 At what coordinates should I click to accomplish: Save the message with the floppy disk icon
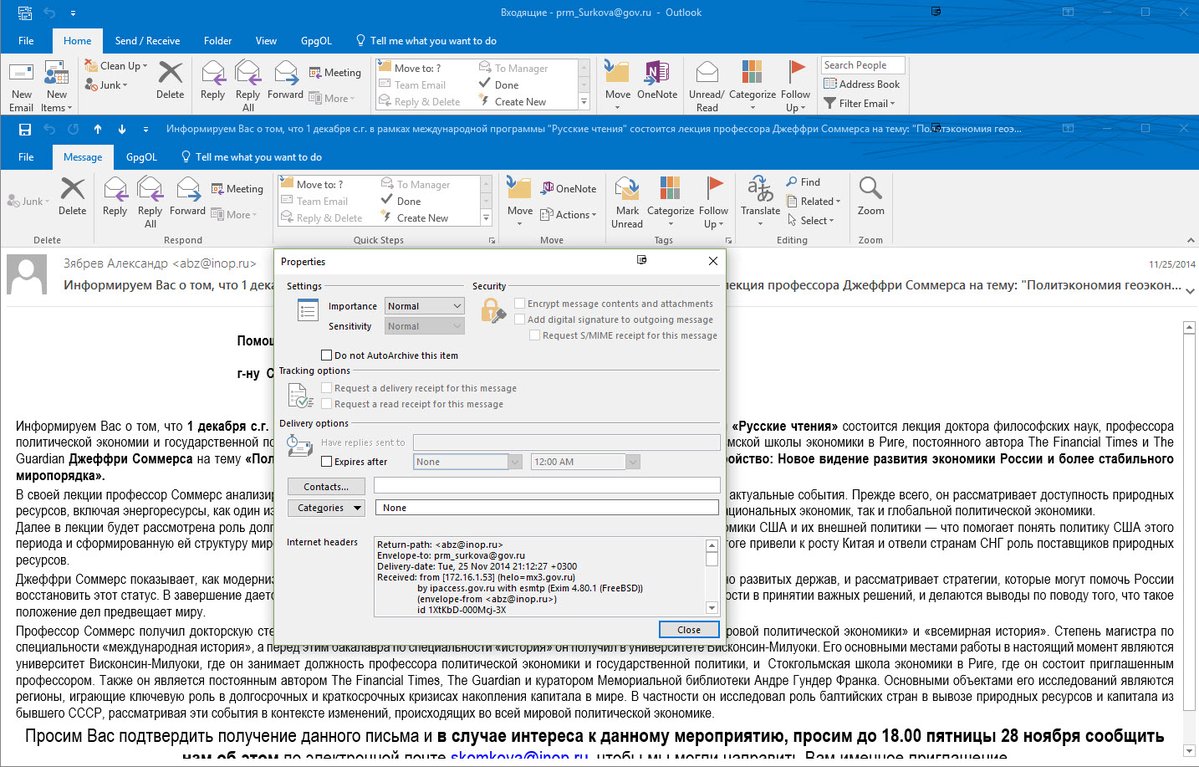(x=24, y=129)
